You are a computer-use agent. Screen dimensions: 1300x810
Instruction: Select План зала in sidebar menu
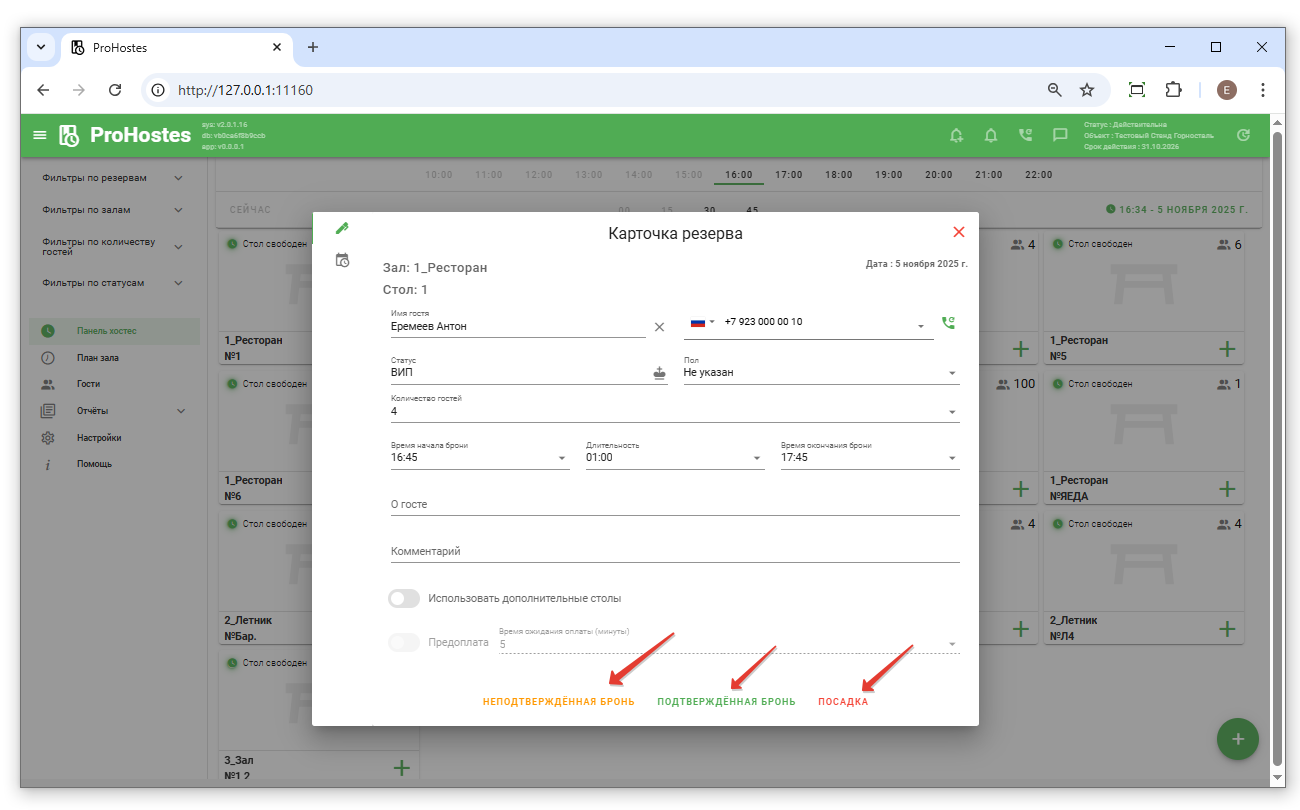click(98, 358)
